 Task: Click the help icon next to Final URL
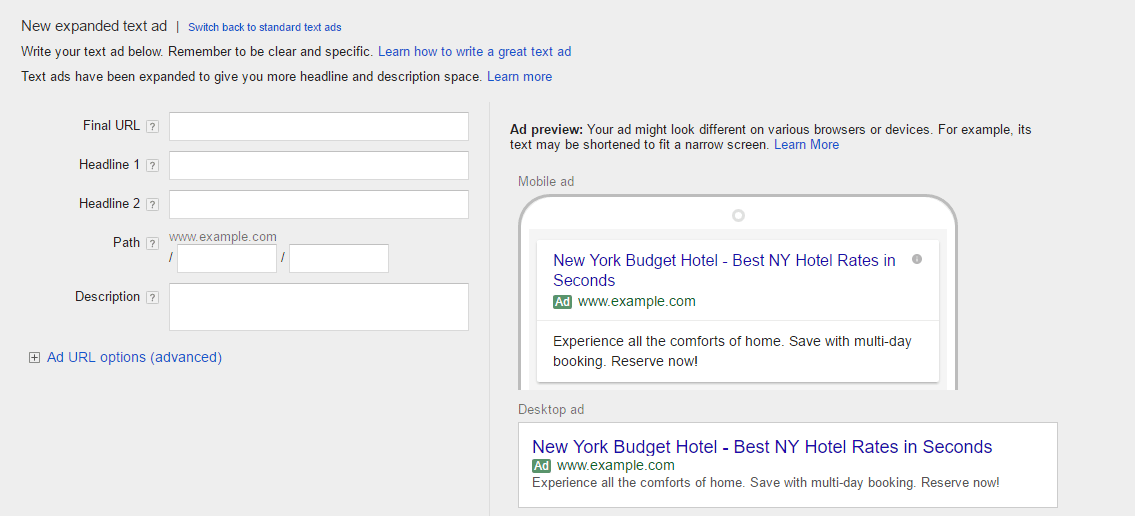[x=152, y=127]
